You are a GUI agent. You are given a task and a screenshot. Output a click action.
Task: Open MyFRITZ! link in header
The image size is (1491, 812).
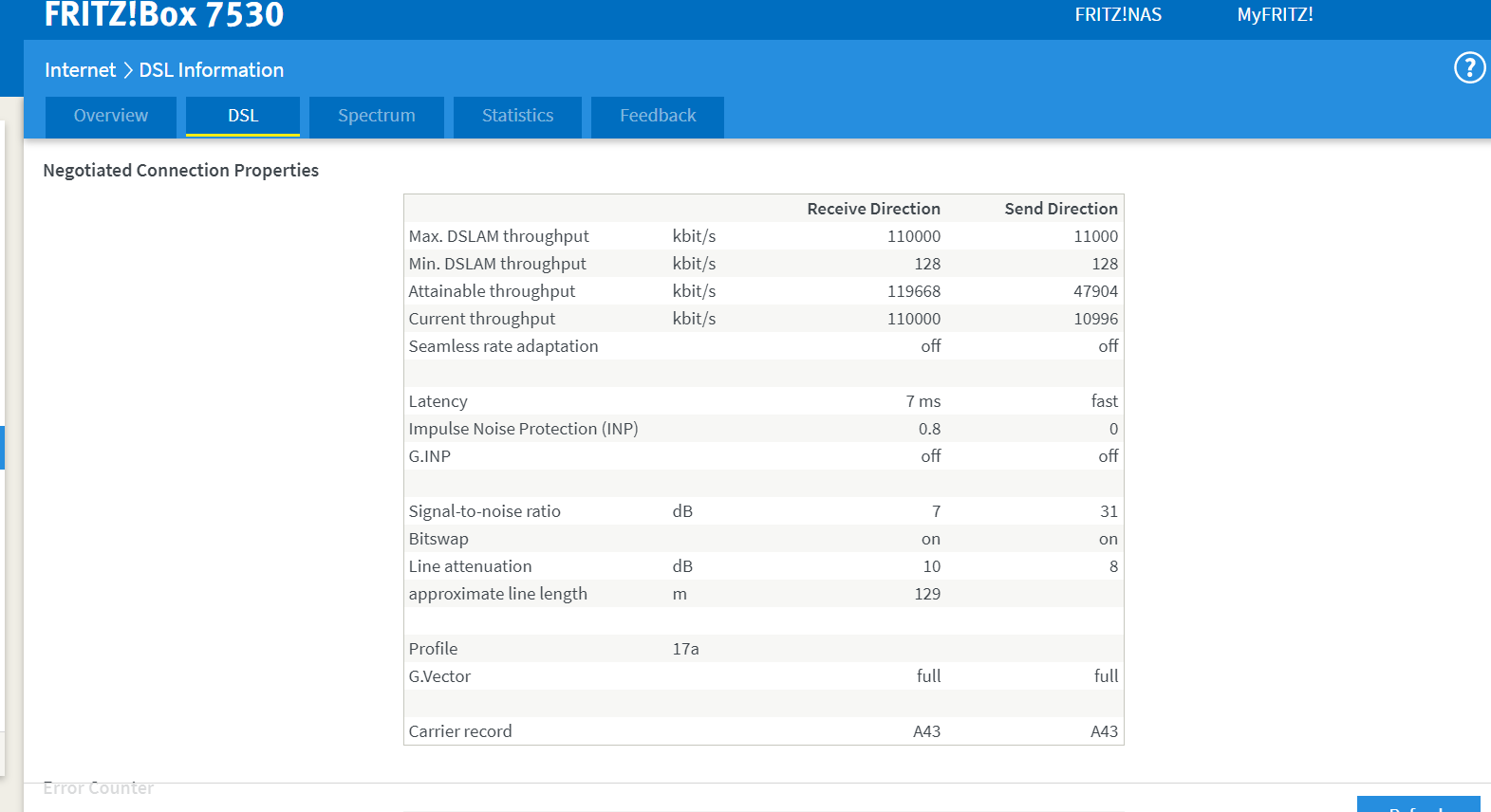click(1275, 14)
